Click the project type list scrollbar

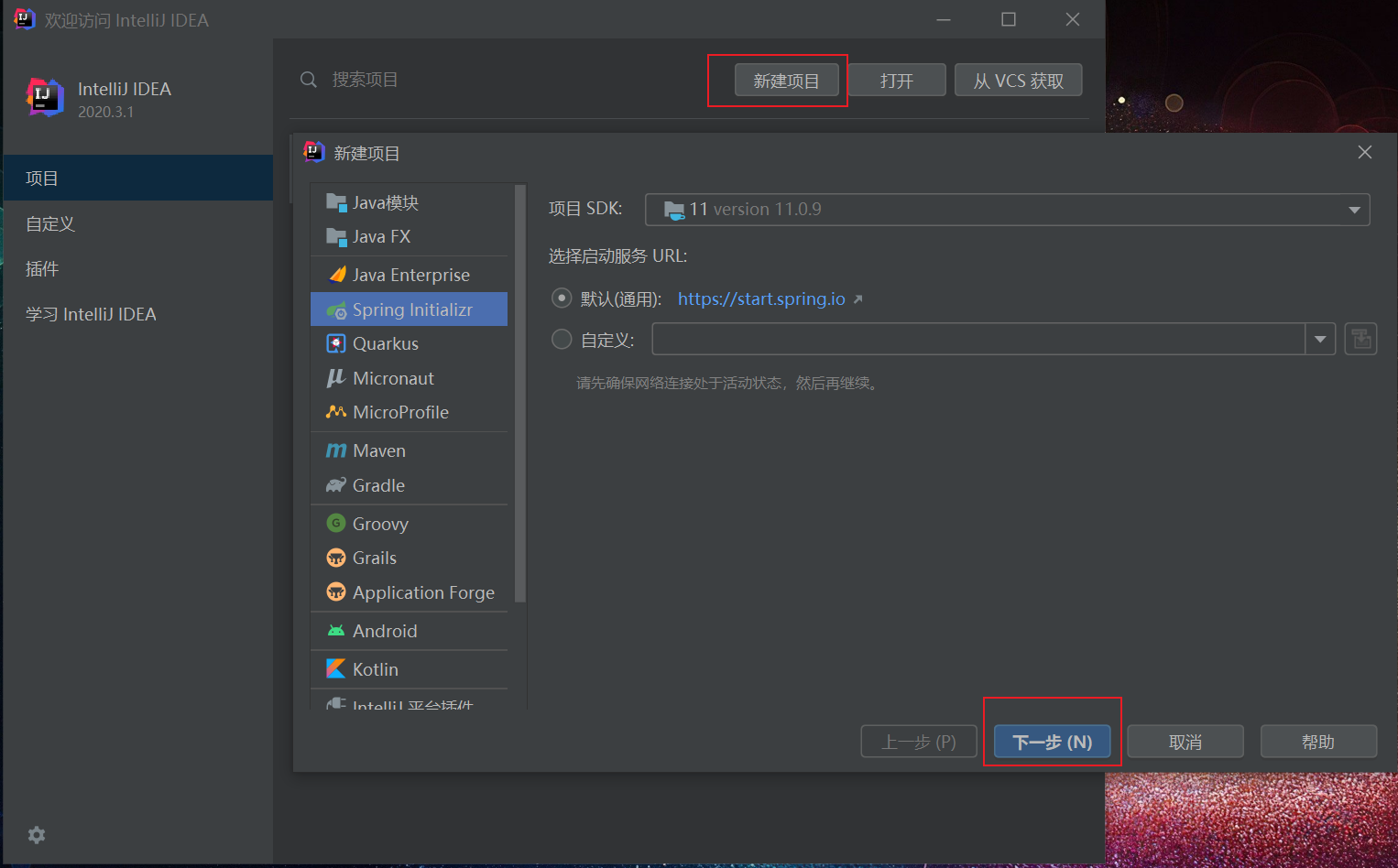point(520,394)
